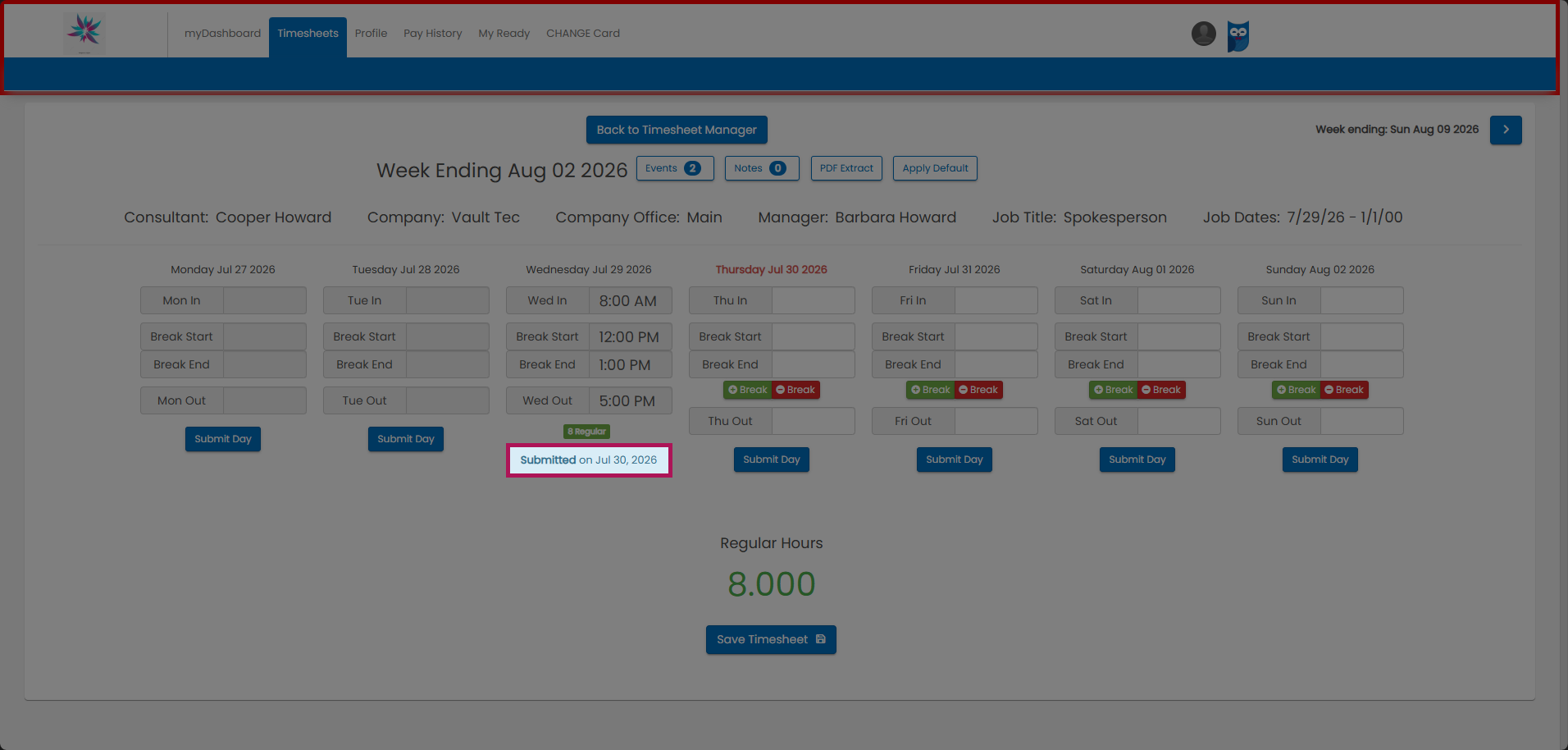Open Events list showing 2
Image resolution: width=1568 pixels, height=750 pixels.
pyautogui.click(x=675, y=168)
